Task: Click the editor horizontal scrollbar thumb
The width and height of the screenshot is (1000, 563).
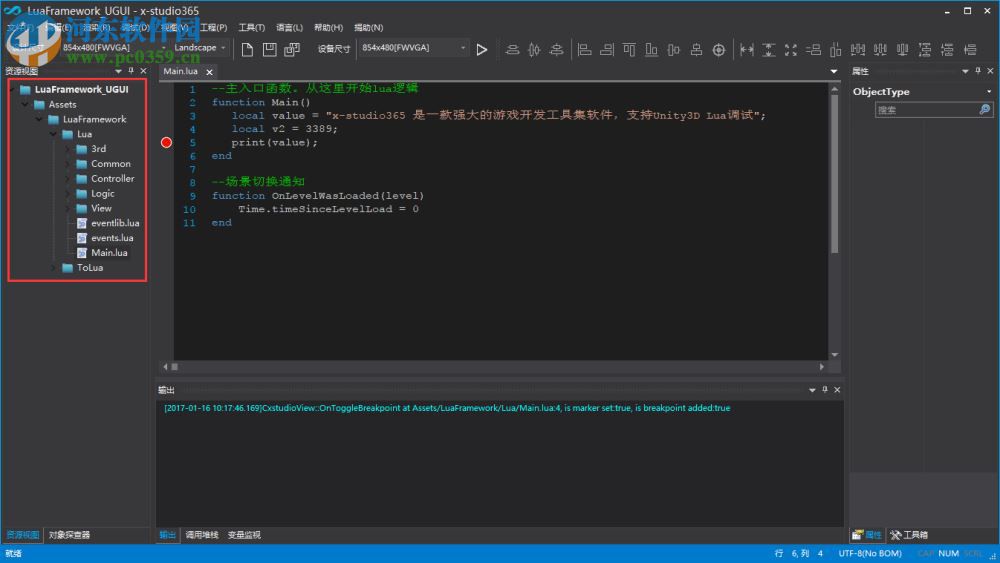Action: click(x=175, y=367)
